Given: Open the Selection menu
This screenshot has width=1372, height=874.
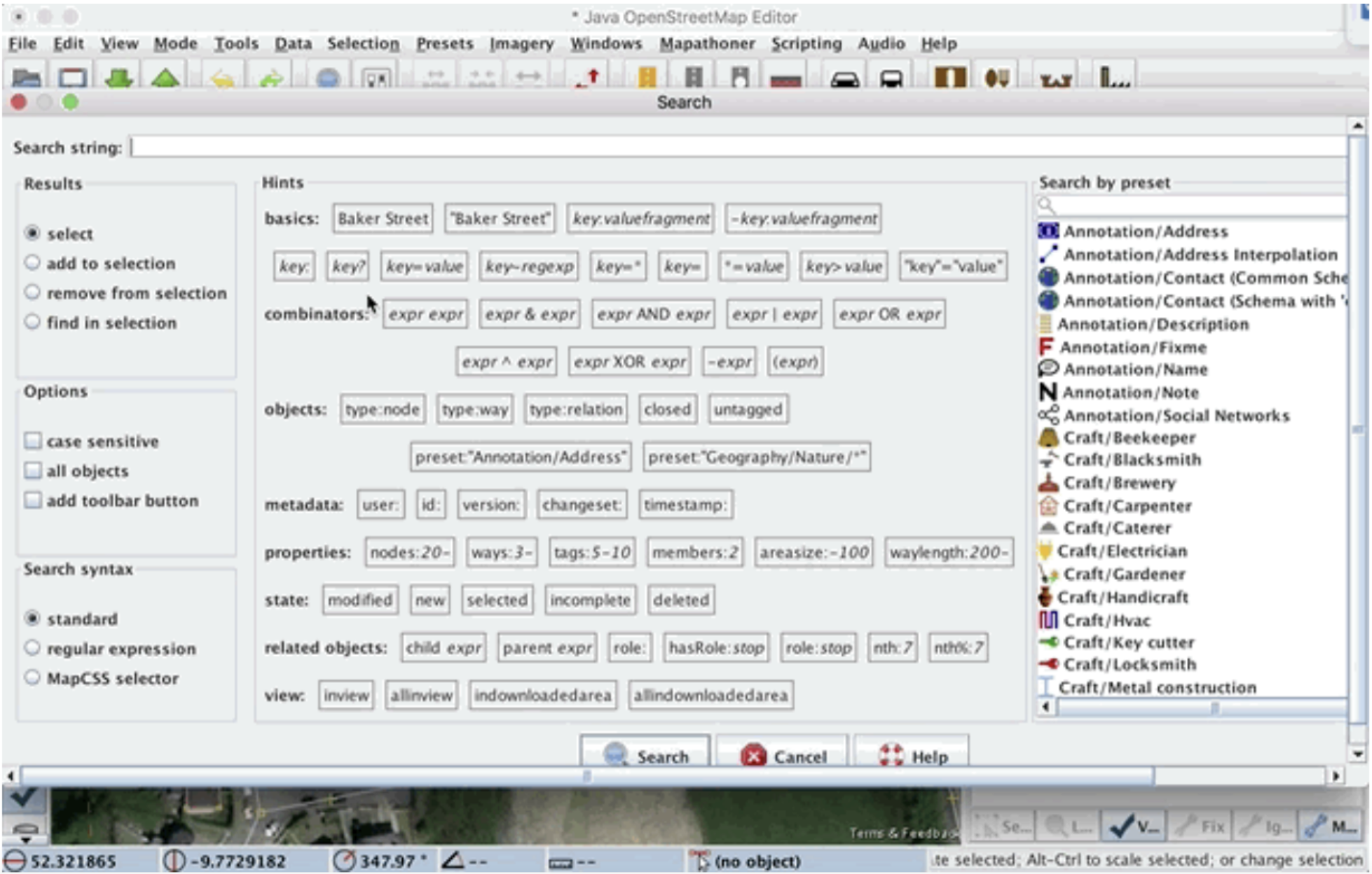Looking at the screenshot, I should [363, 43].
